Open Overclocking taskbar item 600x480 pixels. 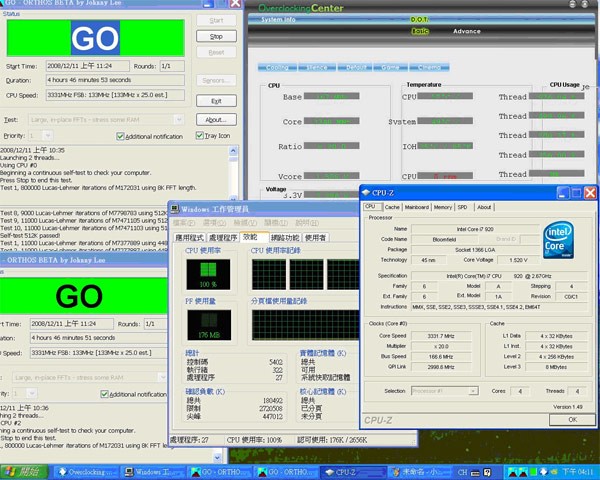85,472
